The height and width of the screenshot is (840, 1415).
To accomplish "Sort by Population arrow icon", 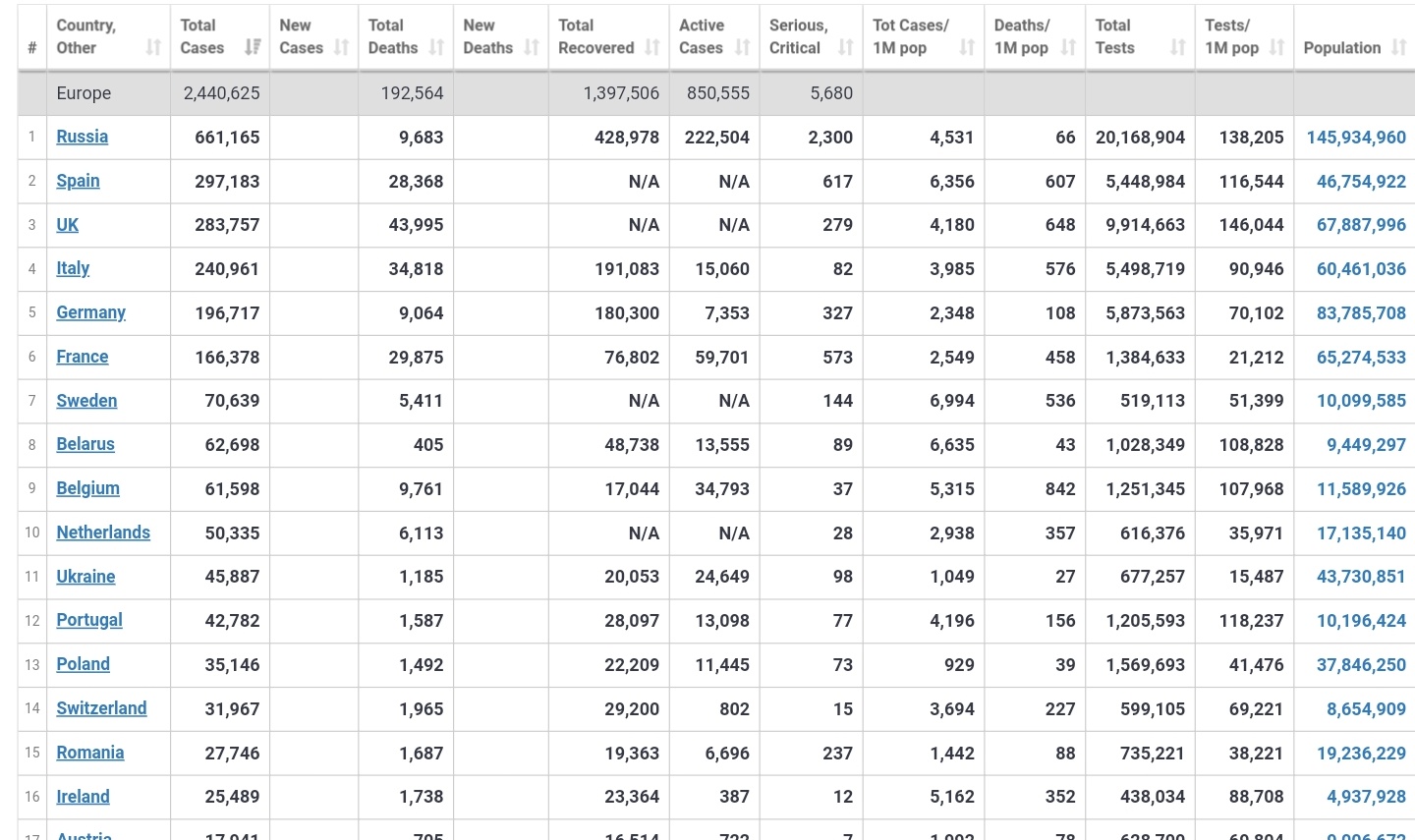I will pyautogui.click(x=1399, y=47).
